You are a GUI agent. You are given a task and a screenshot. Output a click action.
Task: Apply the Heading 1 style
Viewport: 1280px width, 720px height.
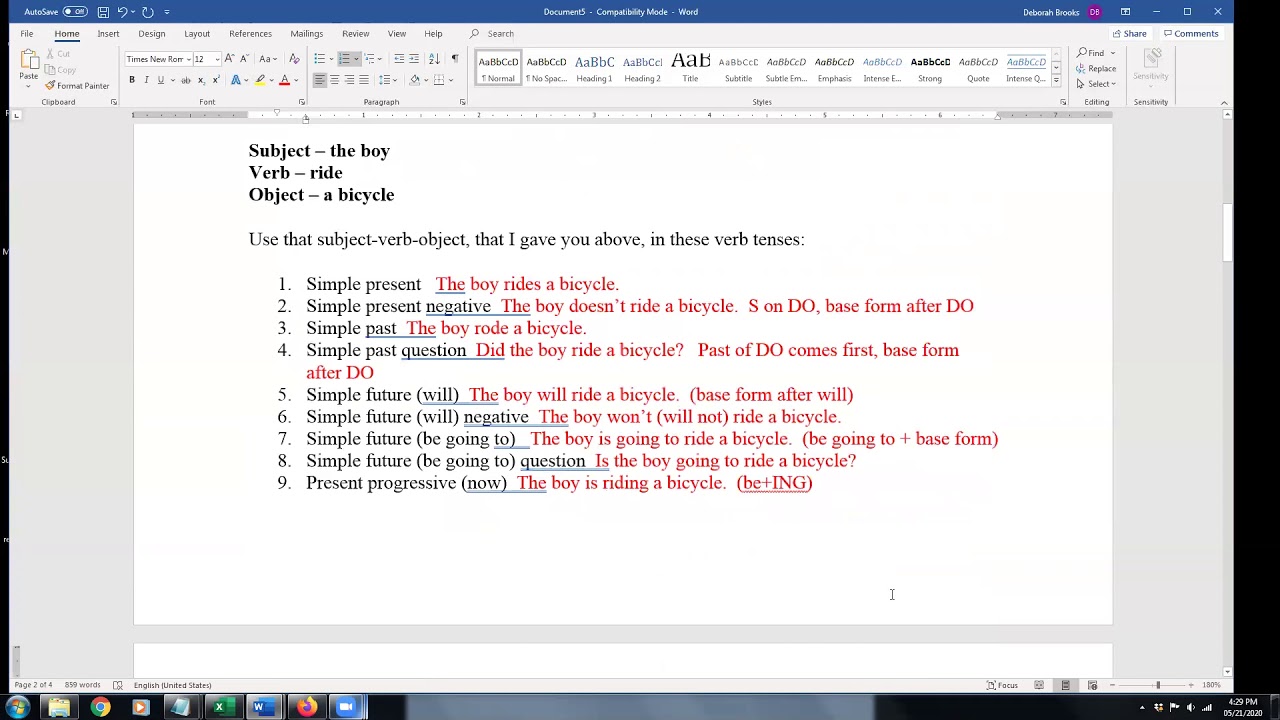point(594,68)
